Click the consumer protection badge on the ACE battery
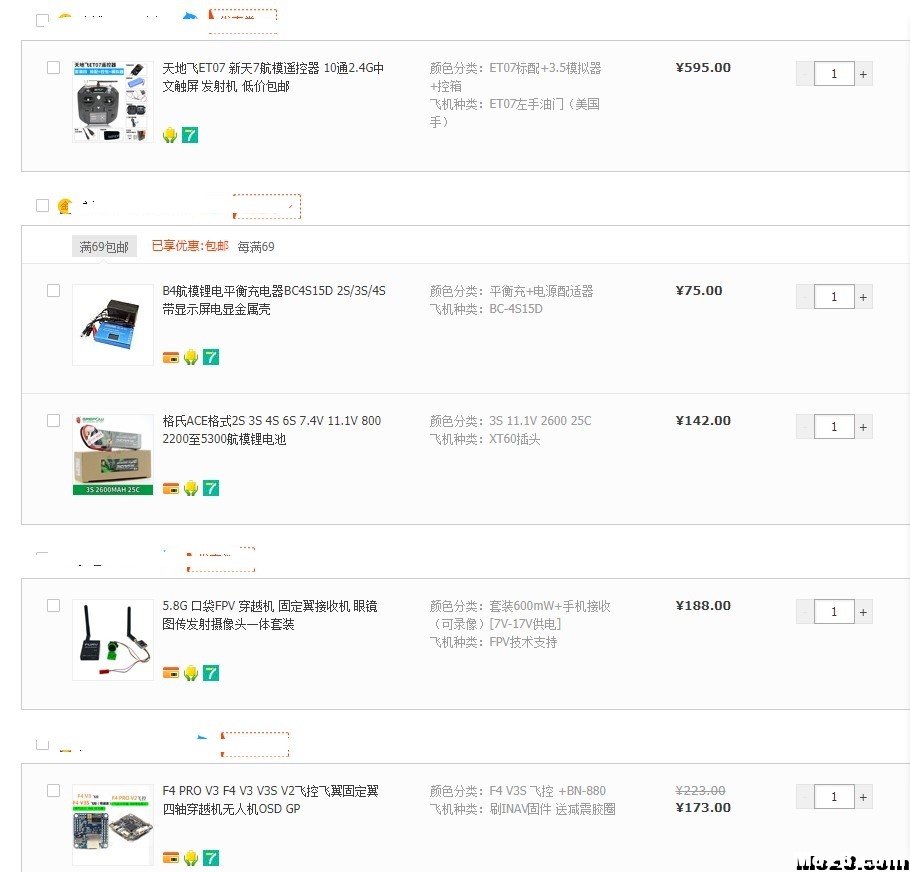Image resolution: width=910 pixels, height=872 pixels. point(190,488)
